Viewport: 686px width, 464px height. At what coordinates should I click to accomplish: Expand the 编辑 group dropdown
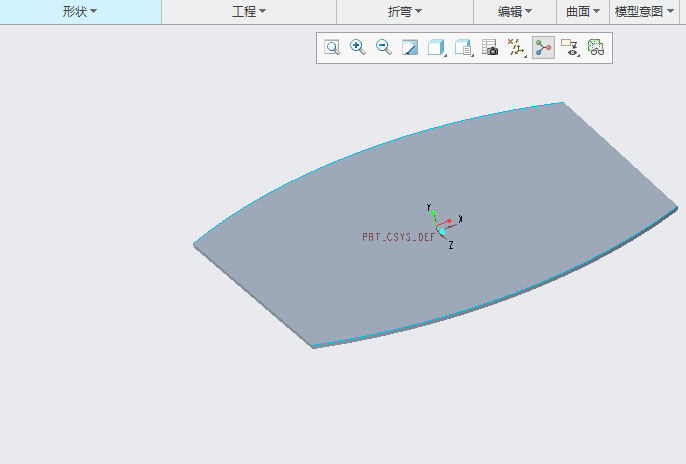[x=515, y=12]
